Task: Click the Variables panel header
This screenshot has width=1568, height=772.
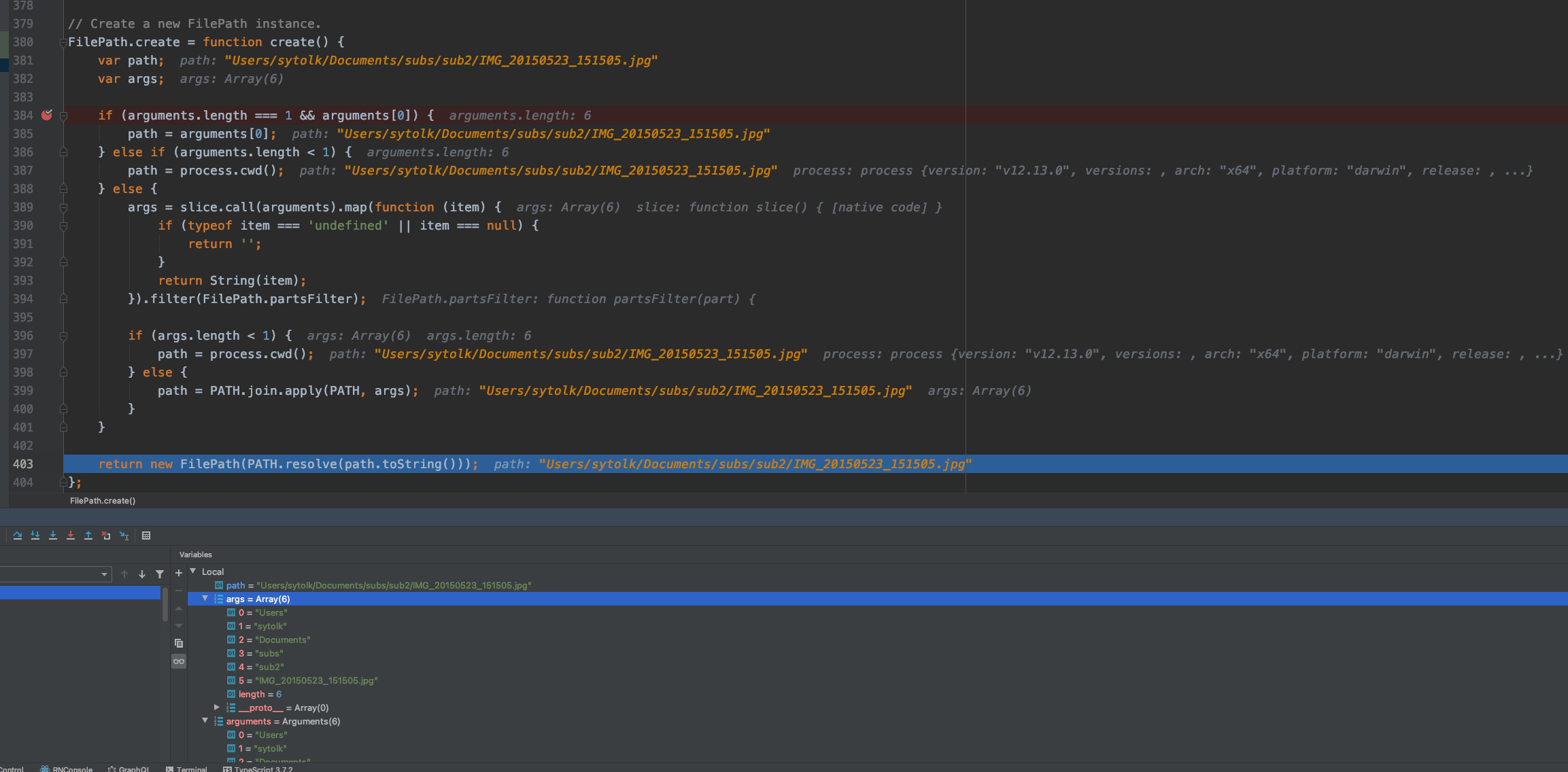Action: (196, 555)
